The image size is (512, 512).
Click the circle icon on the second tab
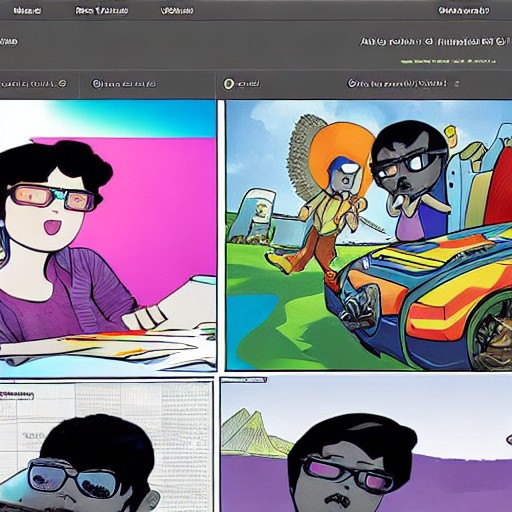click(96, 83)
